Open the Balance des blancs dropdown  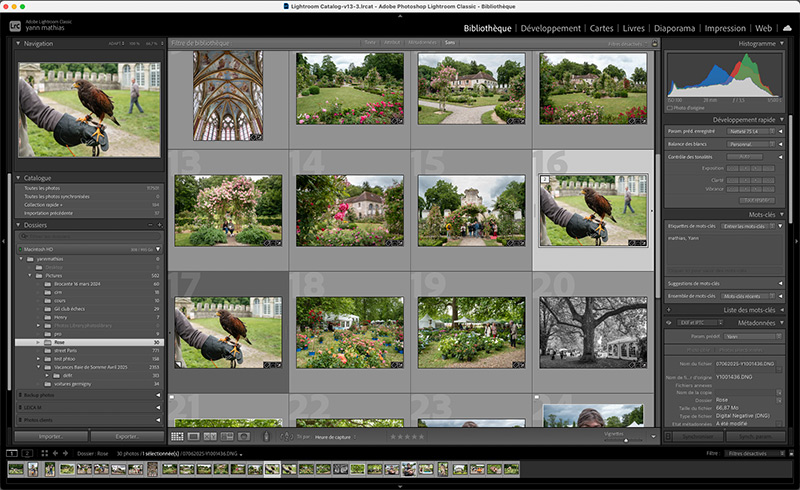point(751,144)
